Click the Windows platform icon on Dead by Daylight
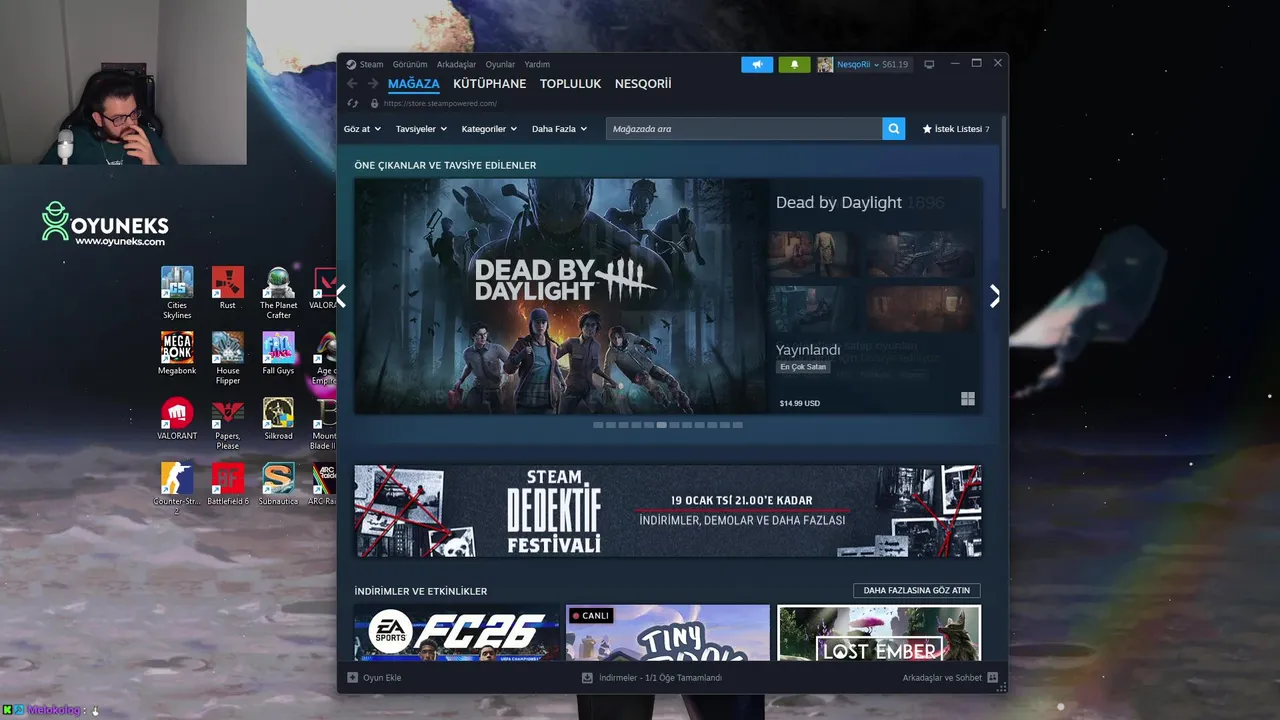Image resolution: width=1280 pixels, height=720 pixels. coord(967,399)
